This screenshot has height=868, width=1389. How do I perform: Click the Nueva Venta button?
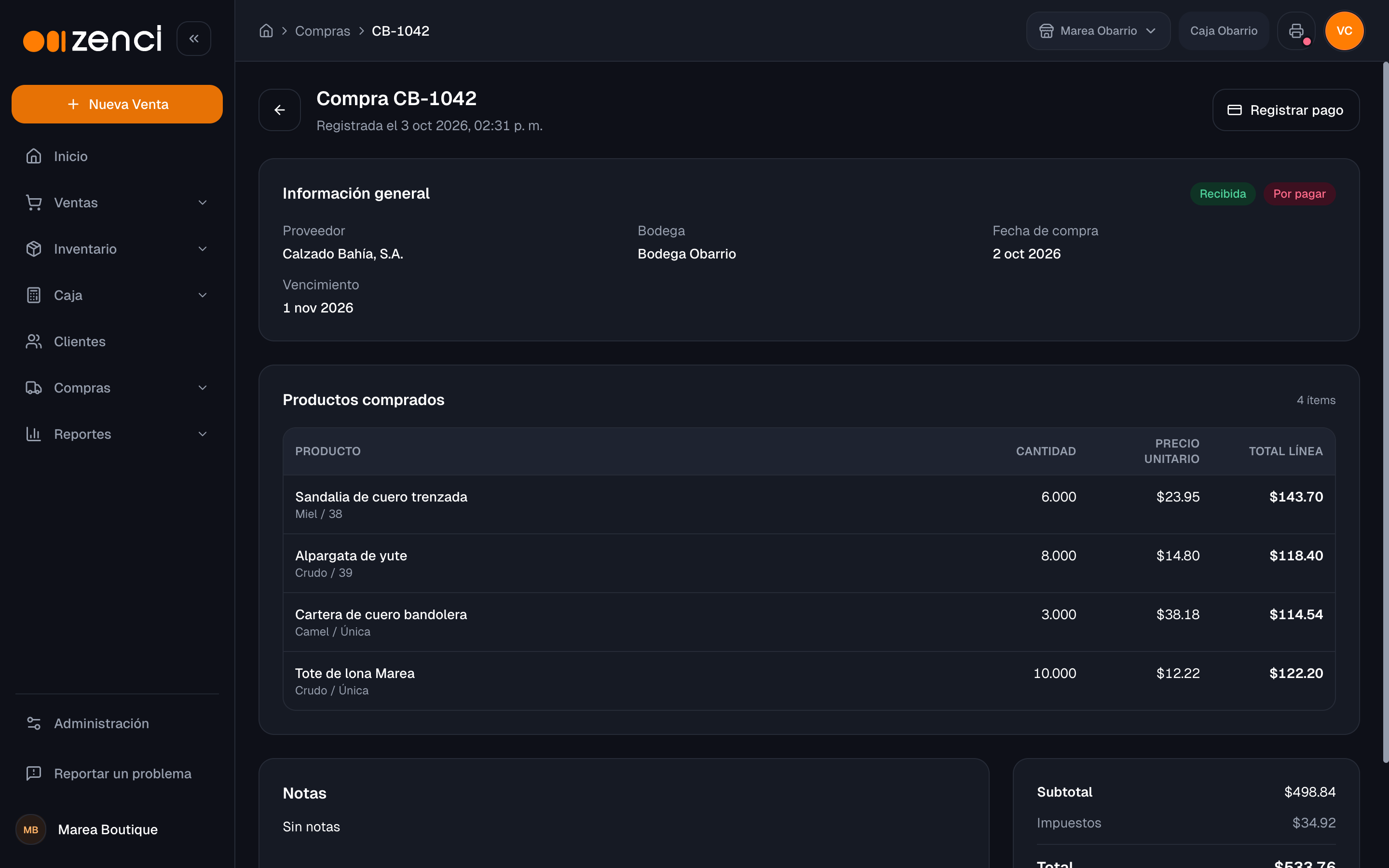point(117,105)
